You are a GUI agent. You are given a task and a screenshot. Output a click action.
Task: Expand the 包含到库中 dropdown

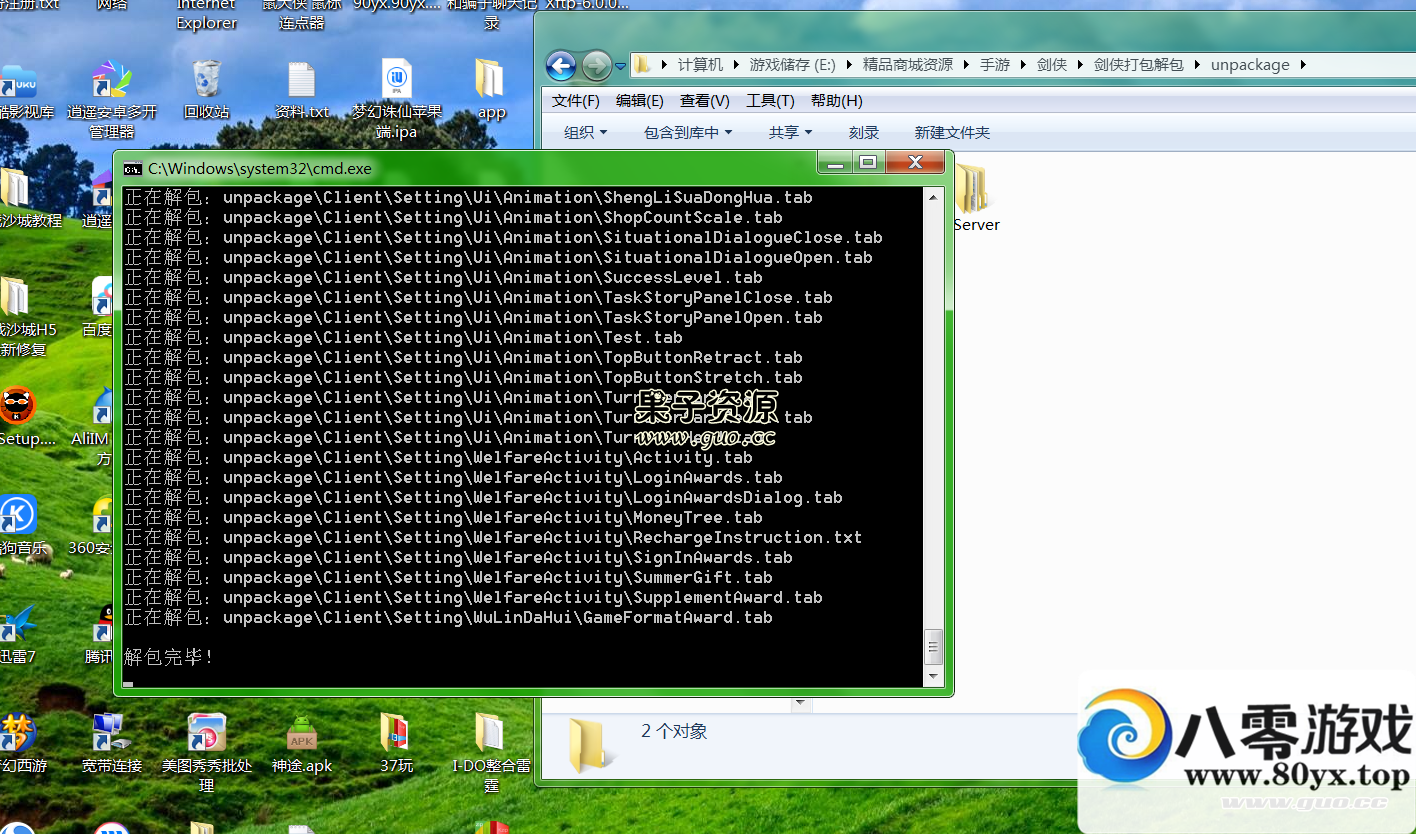[x=687, y=132]
